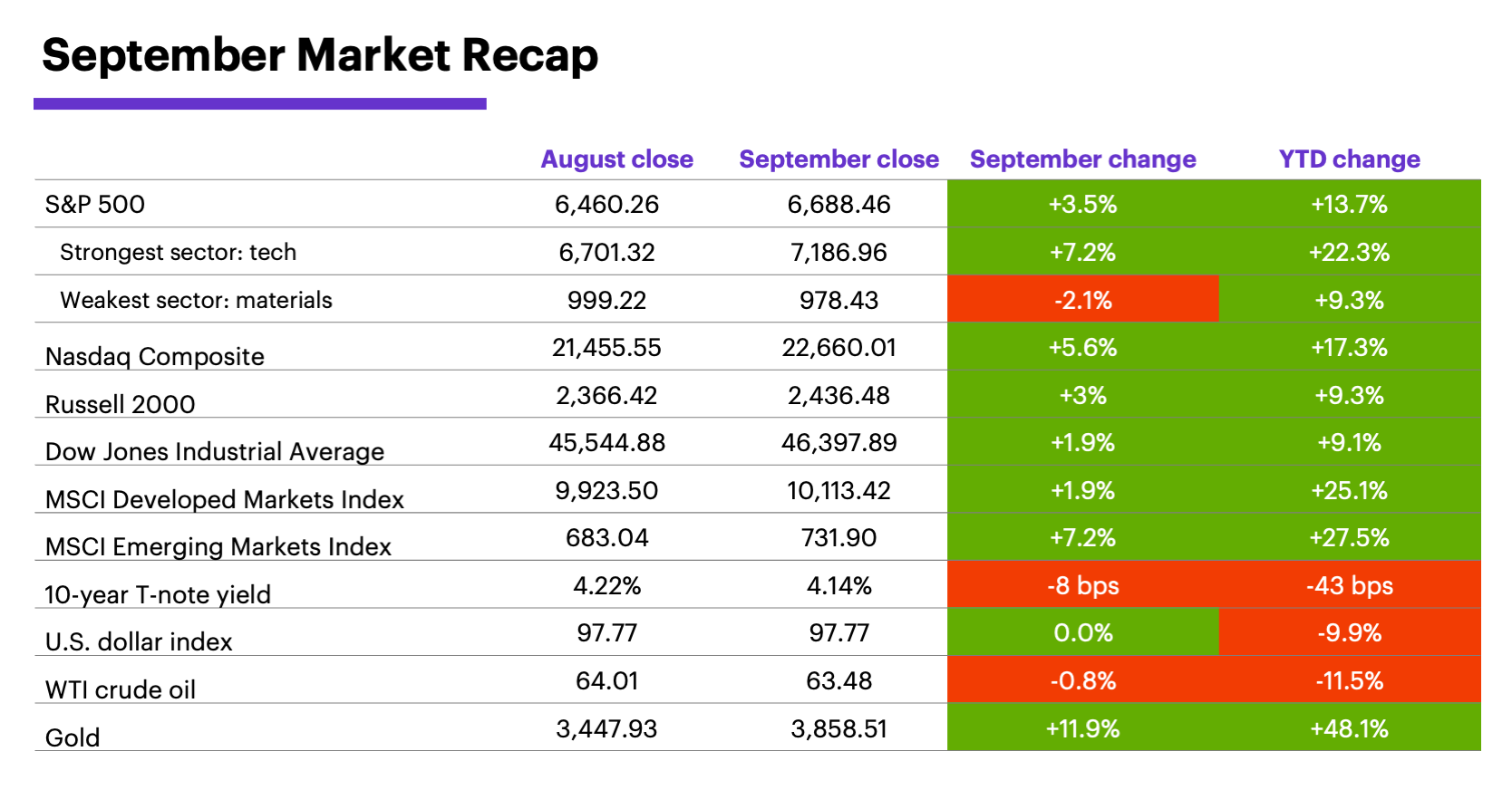Click the September change column header
The width and height of the screenshot is (1512, 790).
pyautogui.click(x=1082, y=159)
